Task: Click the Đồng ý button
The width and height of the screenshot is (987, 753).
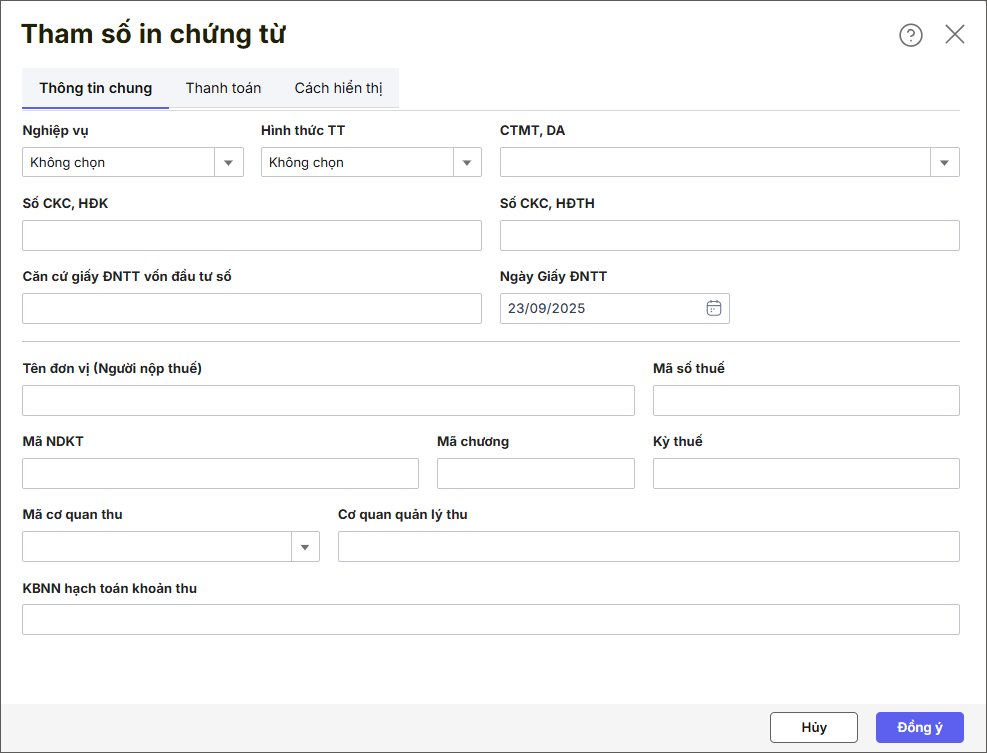Action: pos(919,727)
